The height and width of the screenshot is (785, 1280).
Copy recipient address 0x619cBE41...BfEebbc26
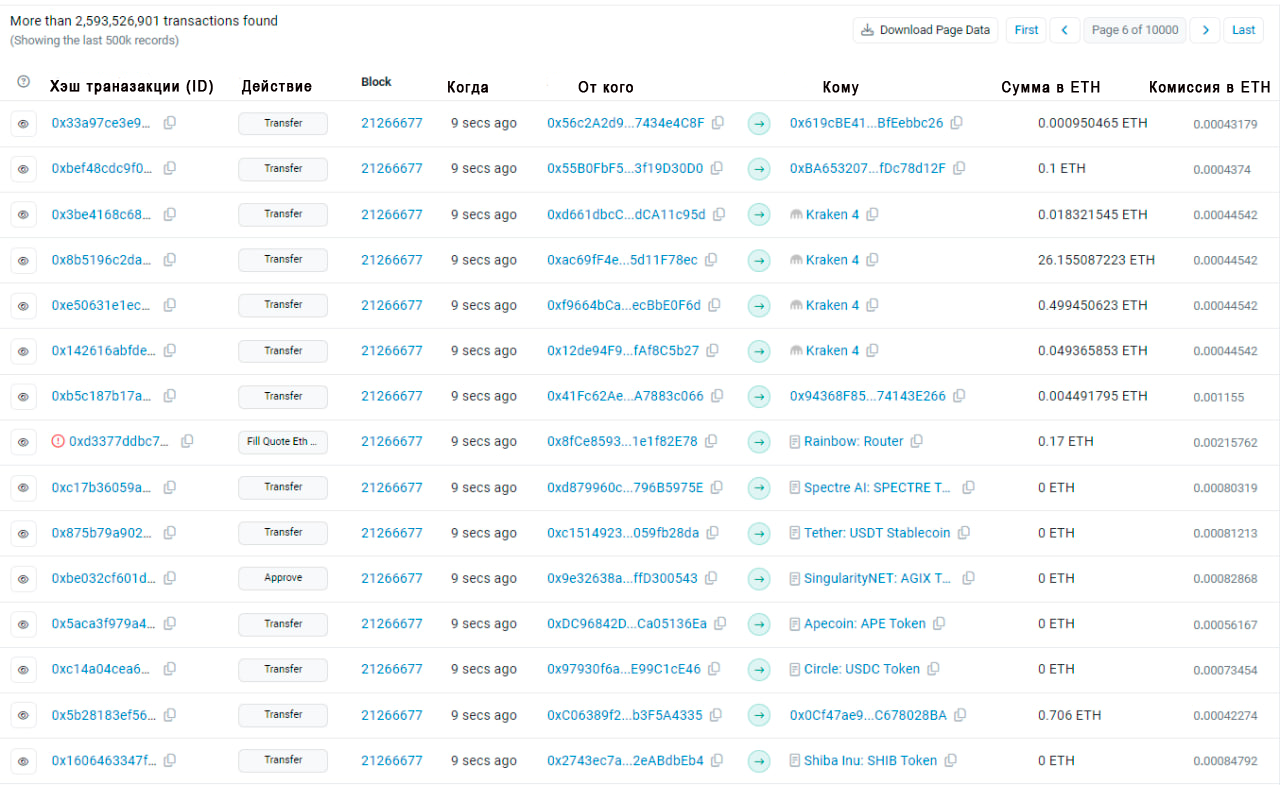tap(957, 123)
